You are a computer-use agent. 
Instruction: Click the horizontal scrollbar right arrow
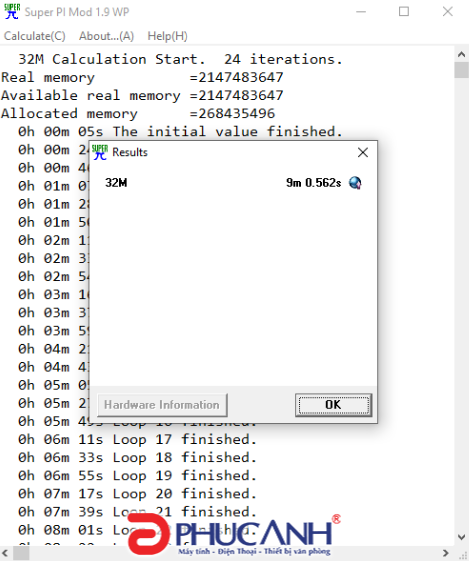[x=446, y=553]
